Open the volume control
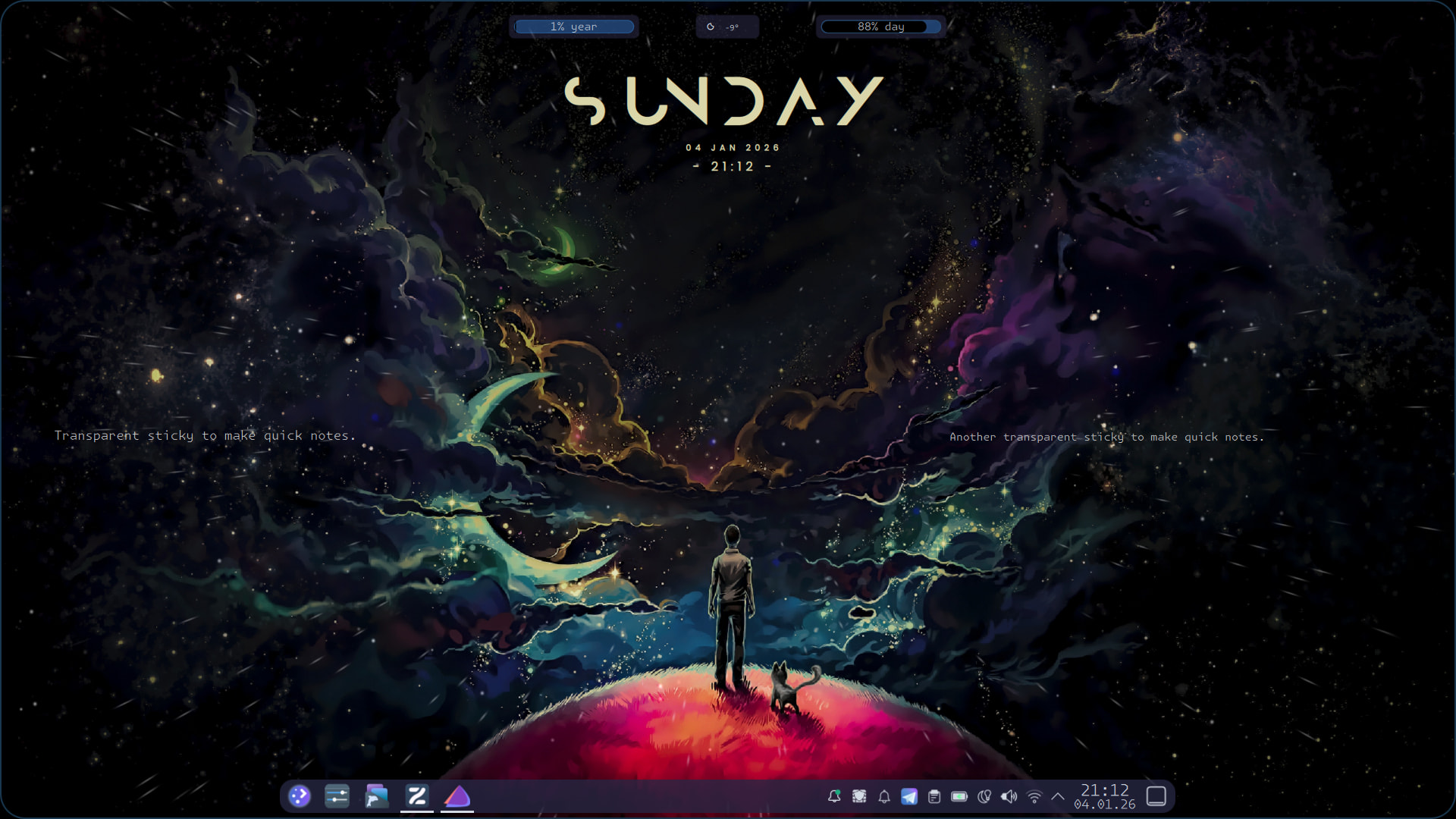 1009,796
